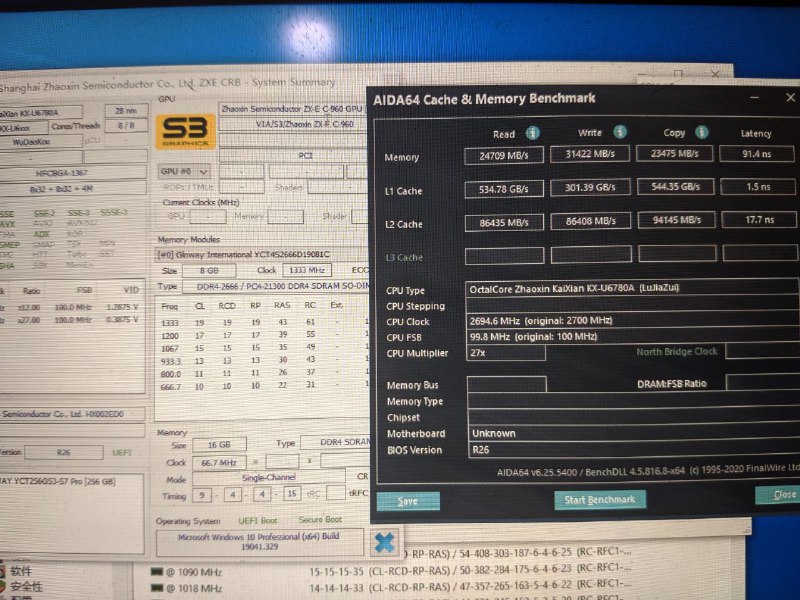Select Memory Write value 31422 MB/s
This screenshot has width=800, height=600.
click(590, 154)
